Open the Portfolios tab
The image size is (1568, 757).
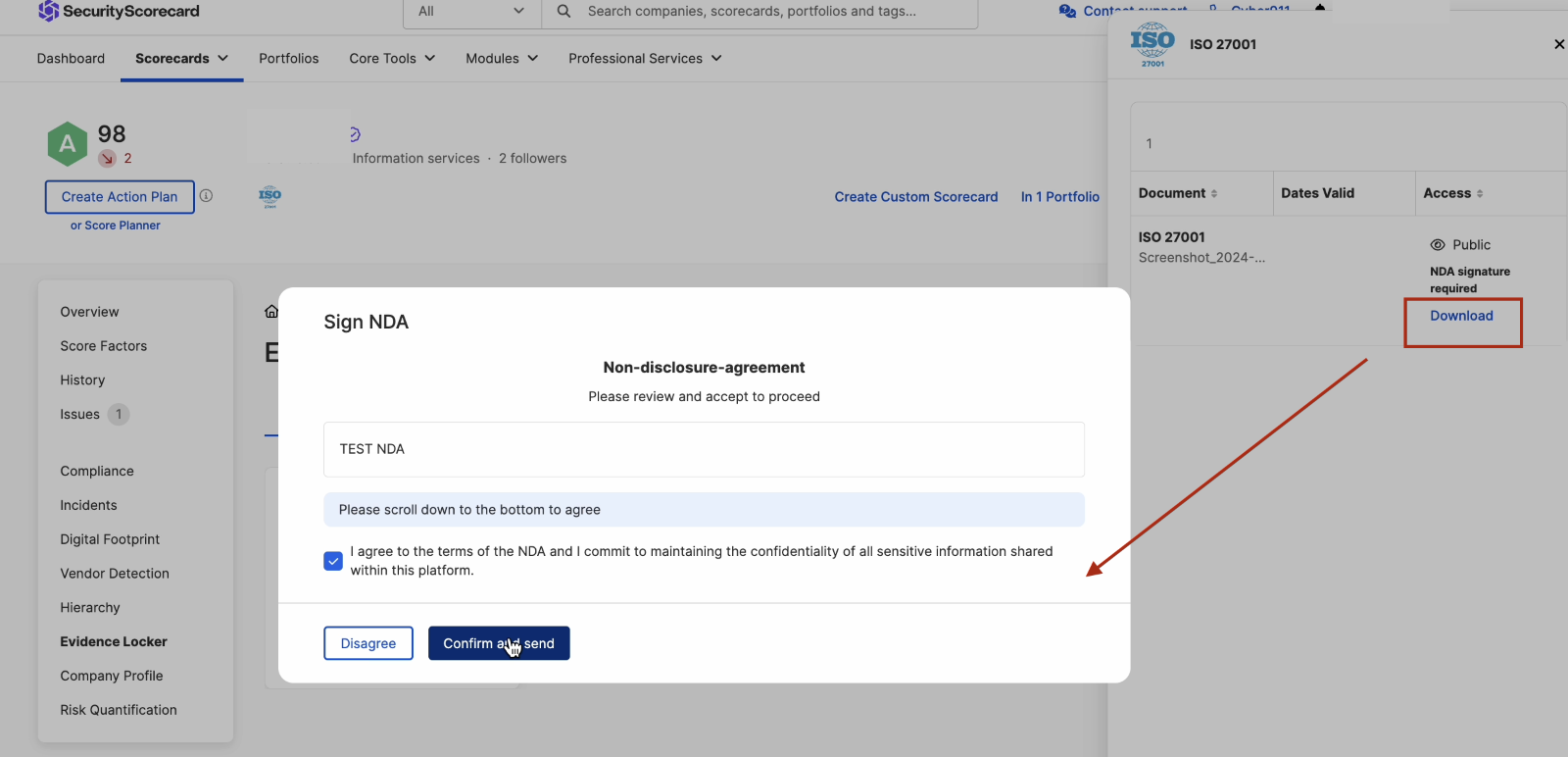[x=289, y=59]
